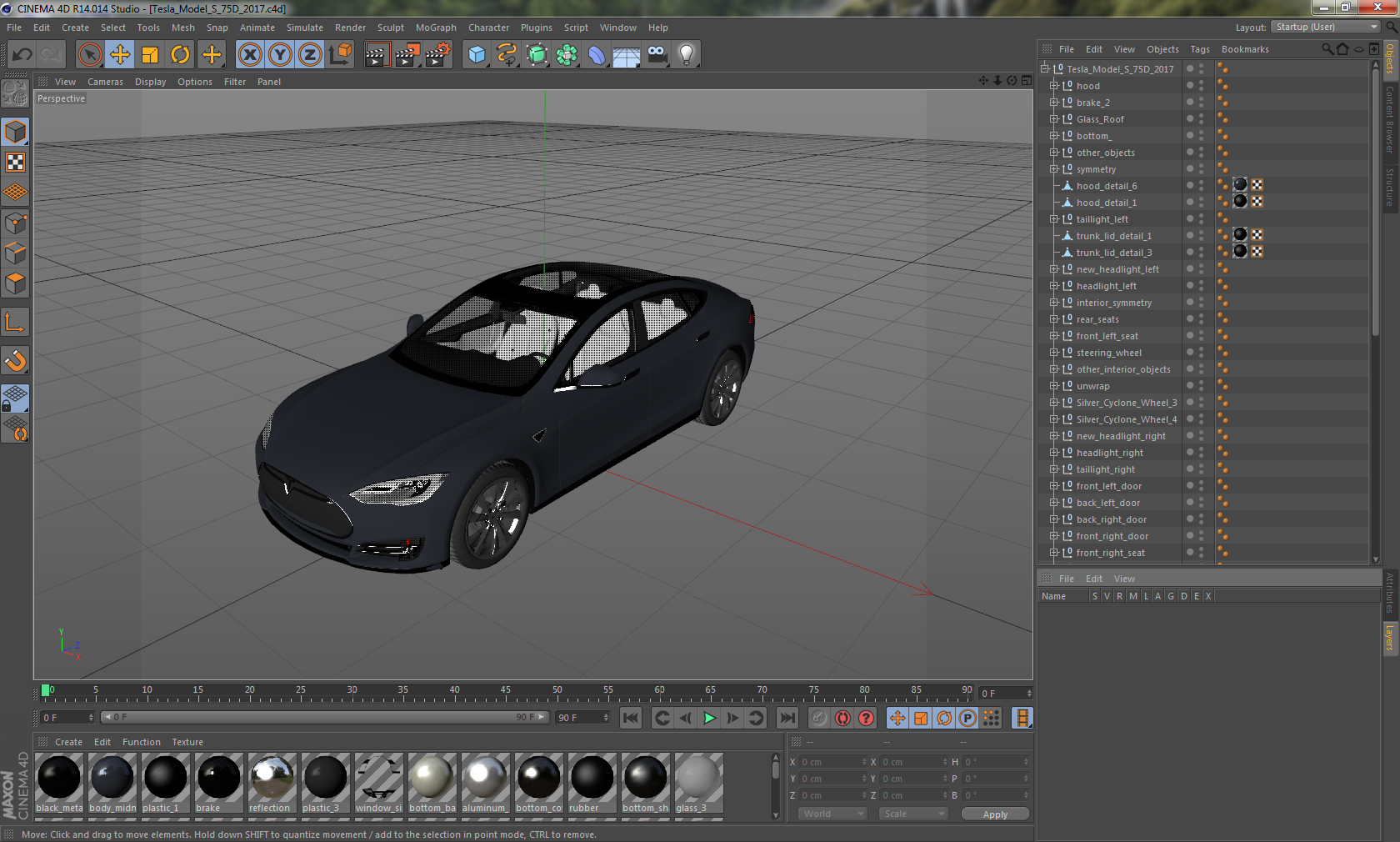1400x842 pixels.
Task: Select the glass_3 material swatch
Action: pos(698,784)
